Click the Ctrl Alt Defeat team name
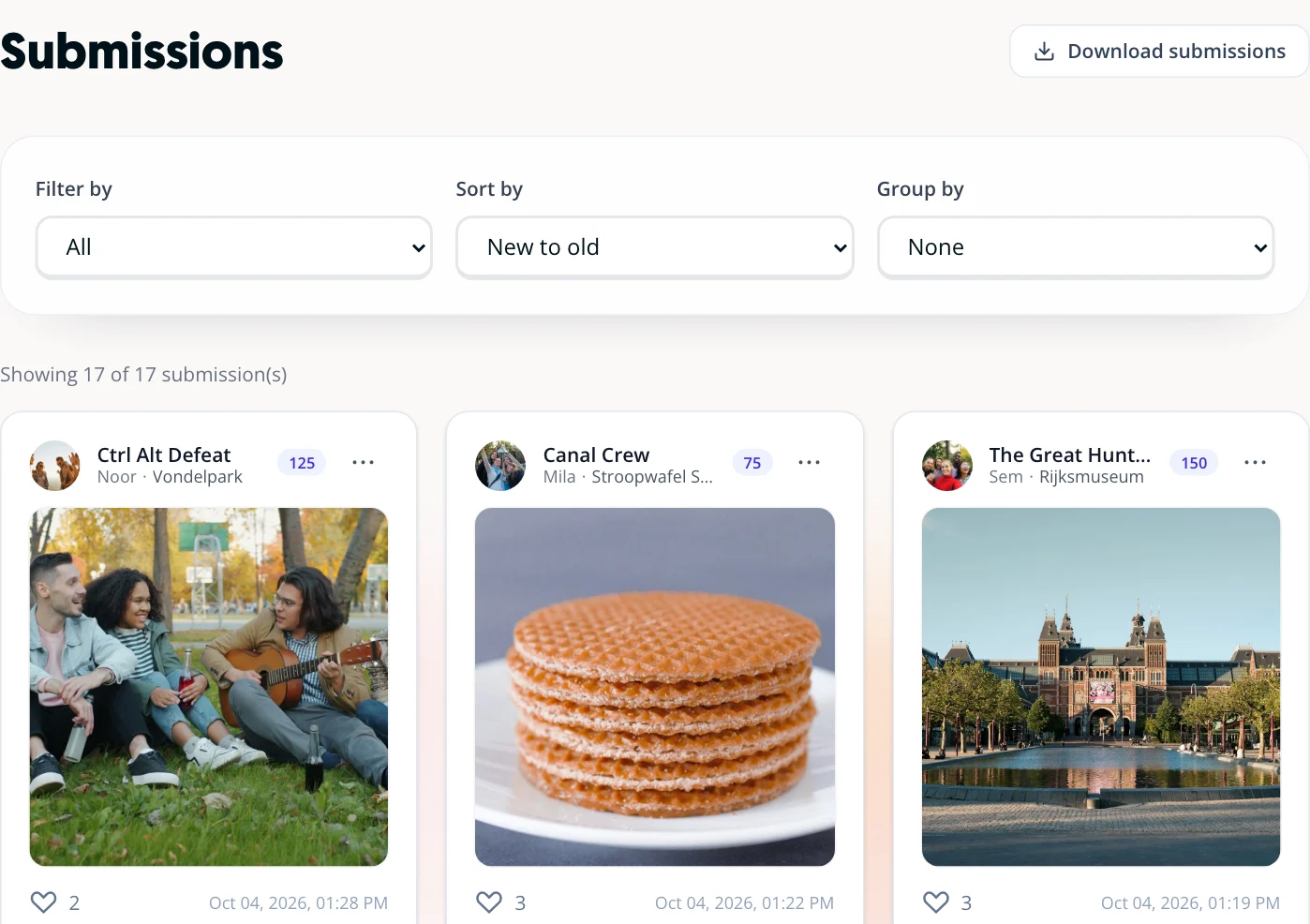The width and height of the screenshot is (1310, 924). tap(164, 455)
